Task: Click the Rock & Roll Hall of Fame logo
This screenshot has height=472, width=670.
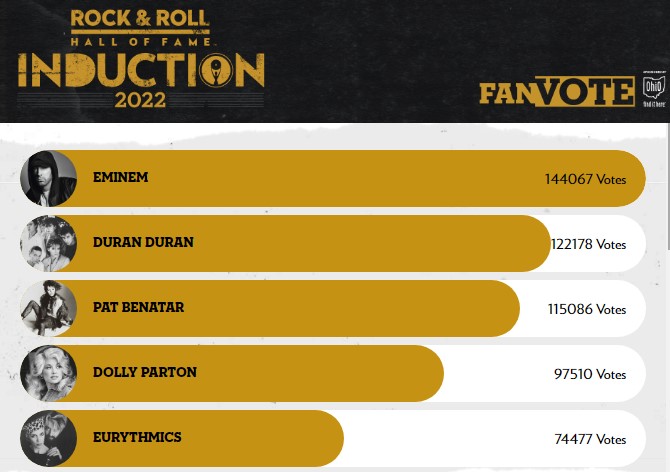Action: [140, 28]
